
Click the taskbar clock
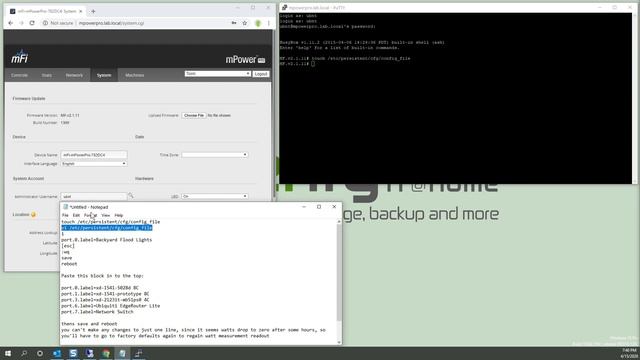[629, 353]
